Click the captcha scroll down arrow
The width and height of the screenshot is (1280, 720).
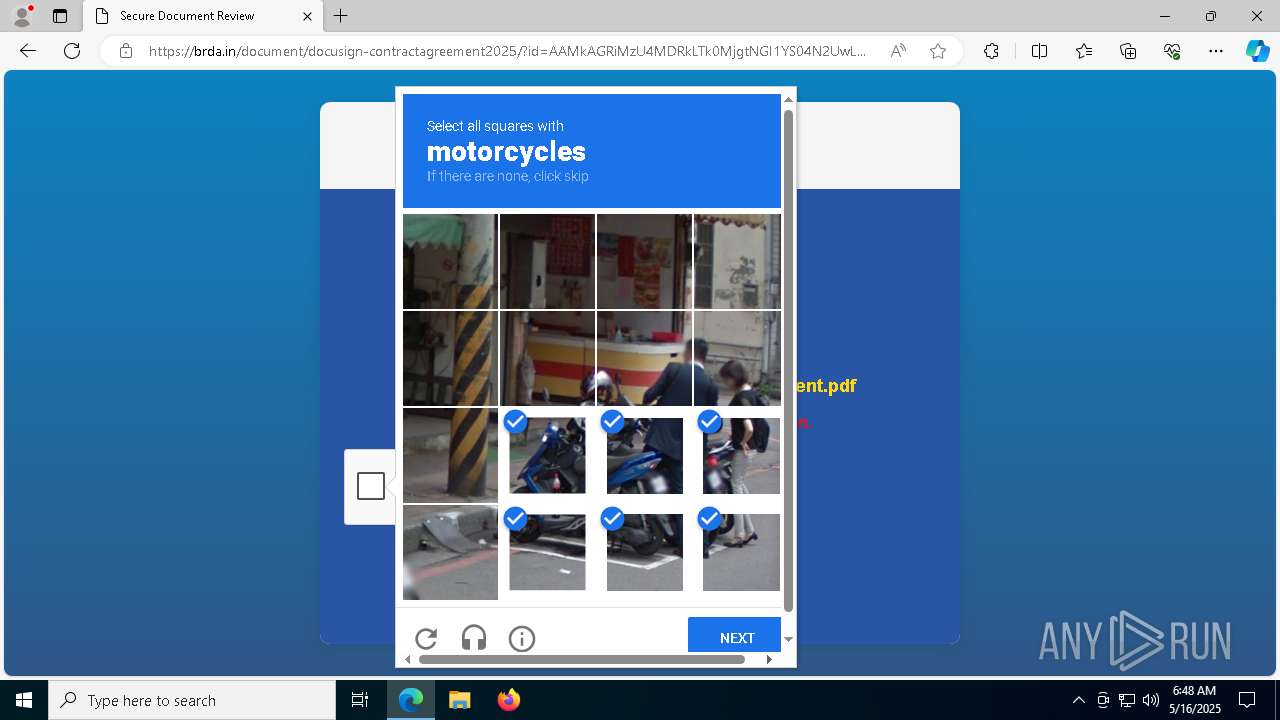[788, 639]
